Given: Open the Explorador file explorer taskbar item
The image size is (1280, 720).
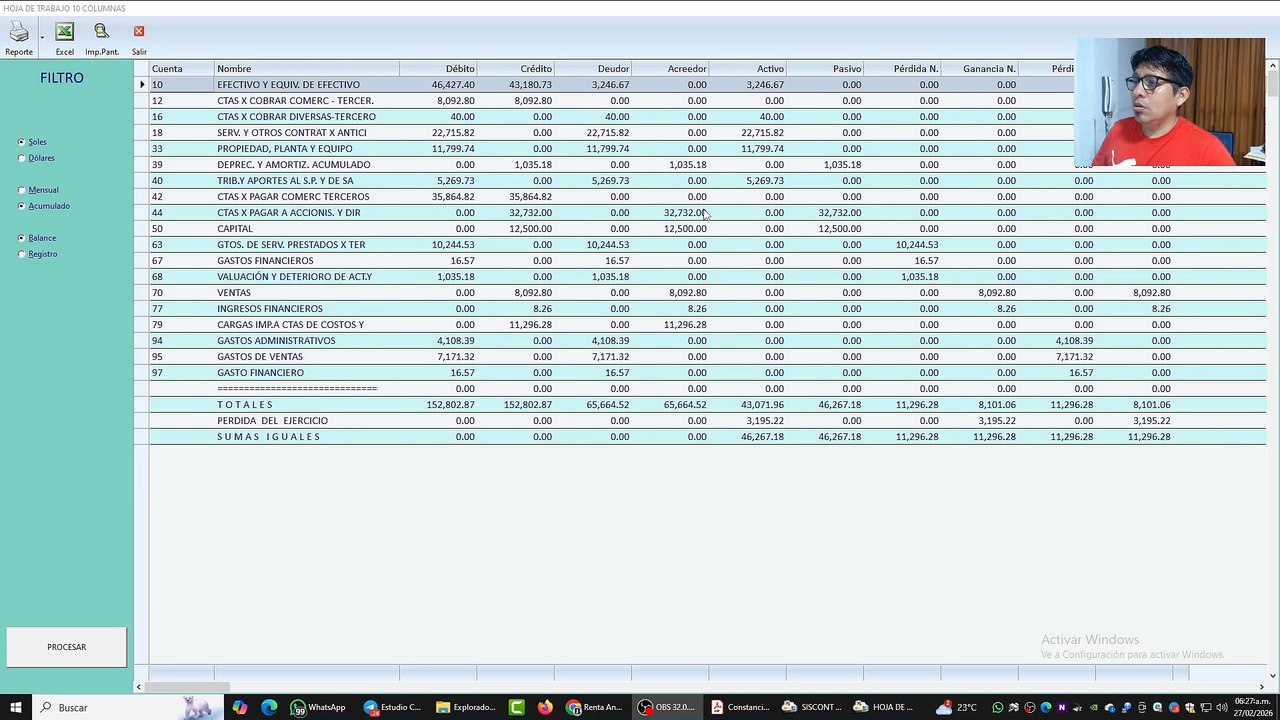Looking at the screenshot, I should click(x=466, y=707).
